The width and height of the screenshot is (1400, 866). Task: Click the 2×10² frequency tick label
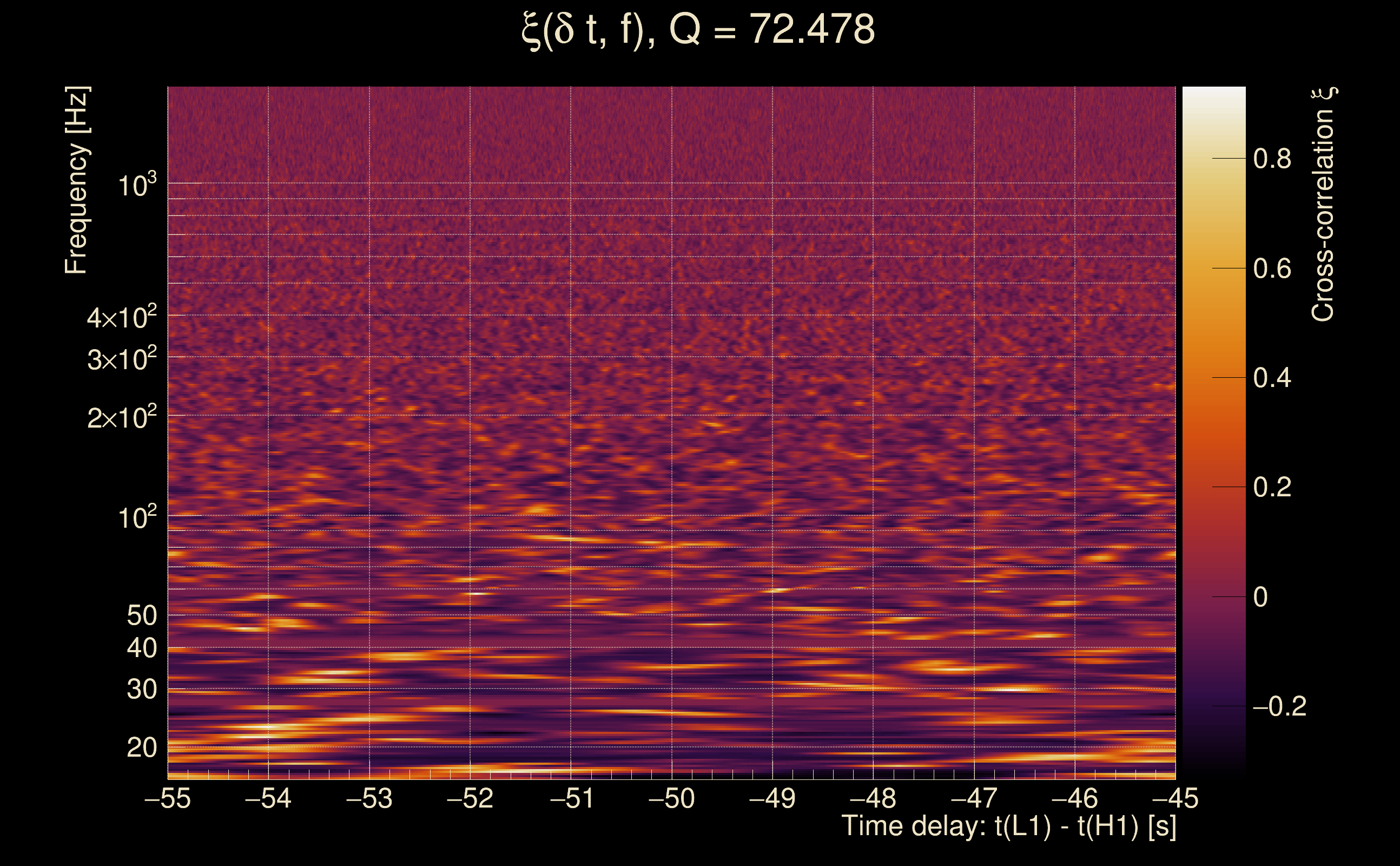click(x=122, y=417)
